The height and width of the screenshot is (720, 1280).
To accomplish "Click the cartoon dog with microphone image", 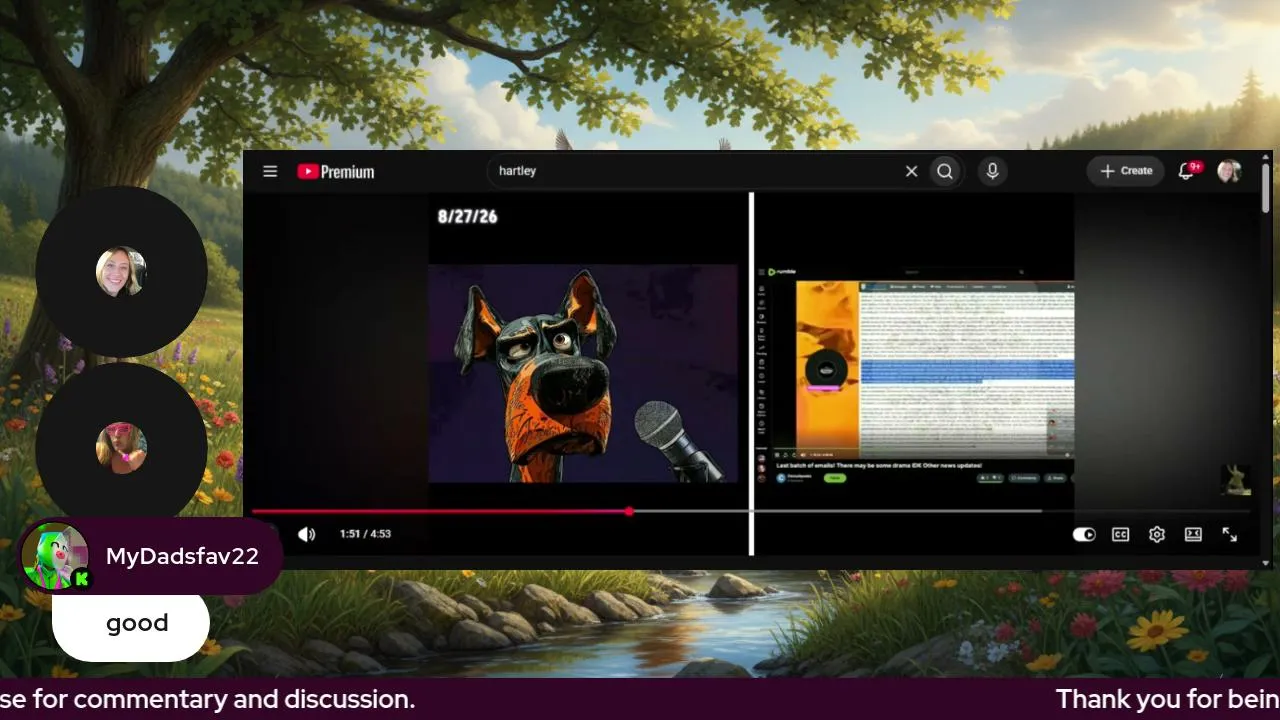I will 583,373.
